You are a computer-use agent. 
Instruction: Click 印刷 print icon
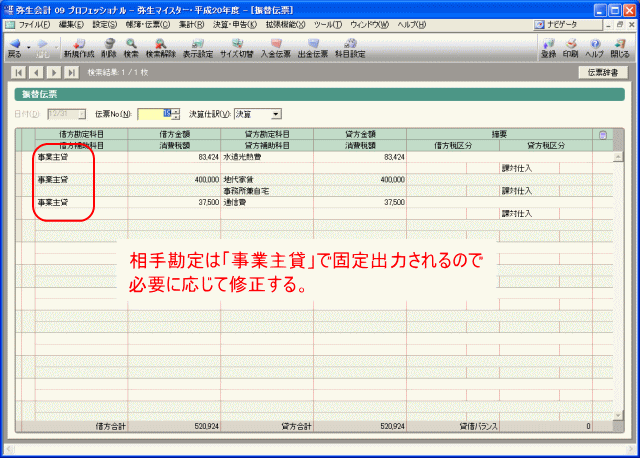[571, 48]
